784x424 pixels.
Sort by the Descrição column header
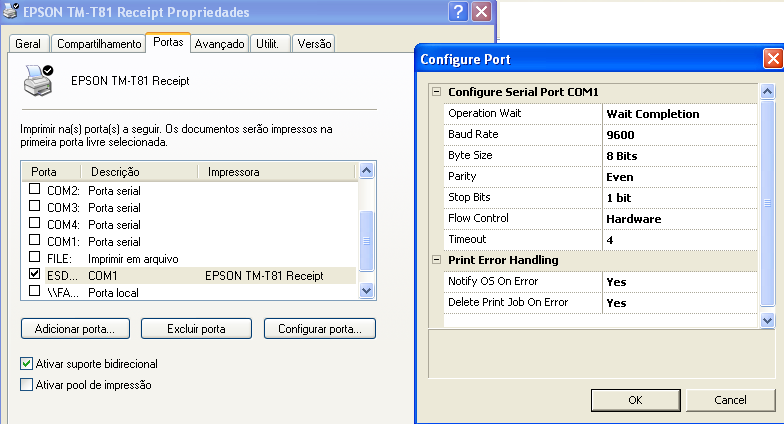140,172
